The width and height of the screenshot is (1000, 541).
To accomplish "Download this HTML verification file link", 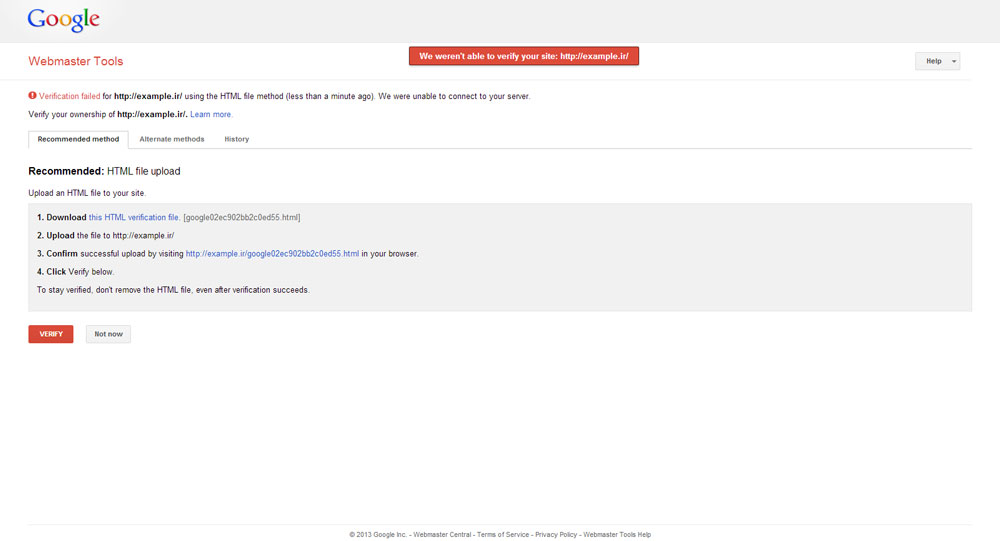I will click(133, 218).
